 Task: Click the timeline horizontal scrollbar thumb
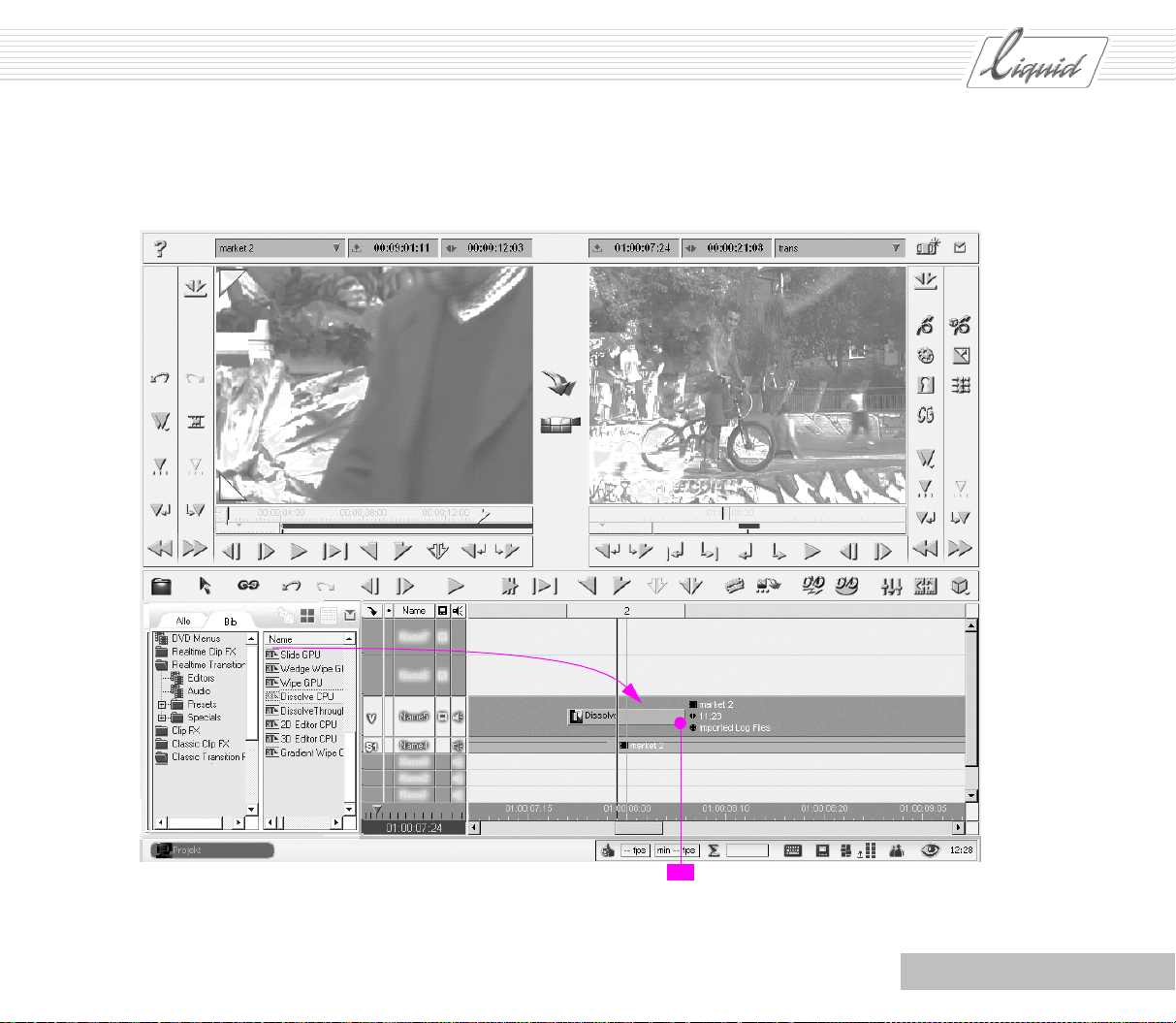coord(639,828)
